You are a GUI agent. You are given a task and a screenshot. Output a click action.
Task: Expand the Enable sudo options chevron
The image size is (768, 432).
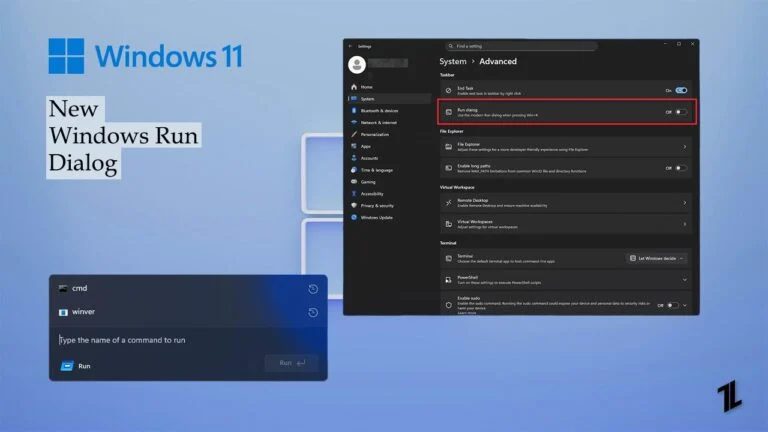685,305
